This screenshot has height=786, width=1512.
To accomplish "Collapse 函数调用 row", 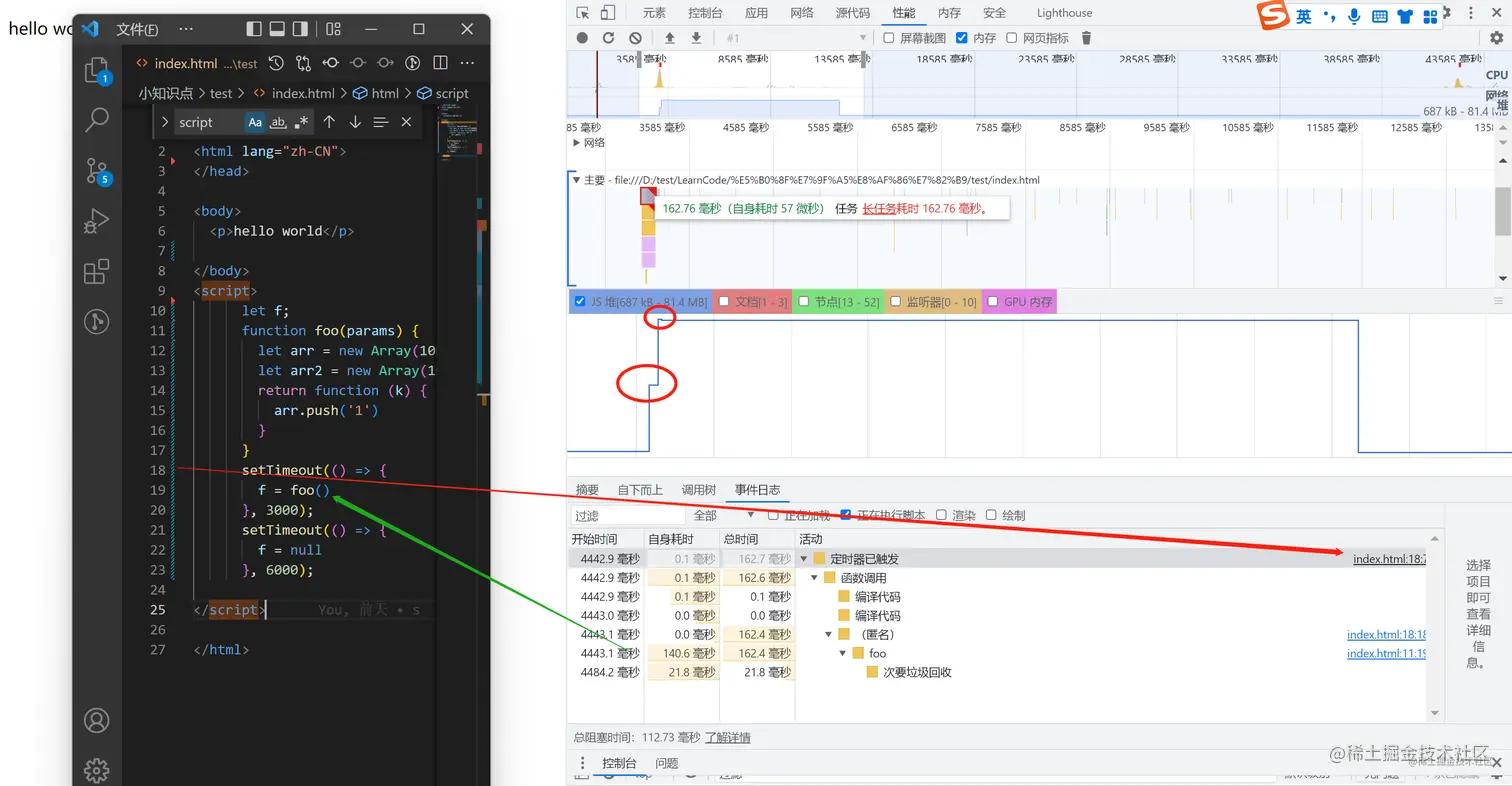I will pos(814,578).
